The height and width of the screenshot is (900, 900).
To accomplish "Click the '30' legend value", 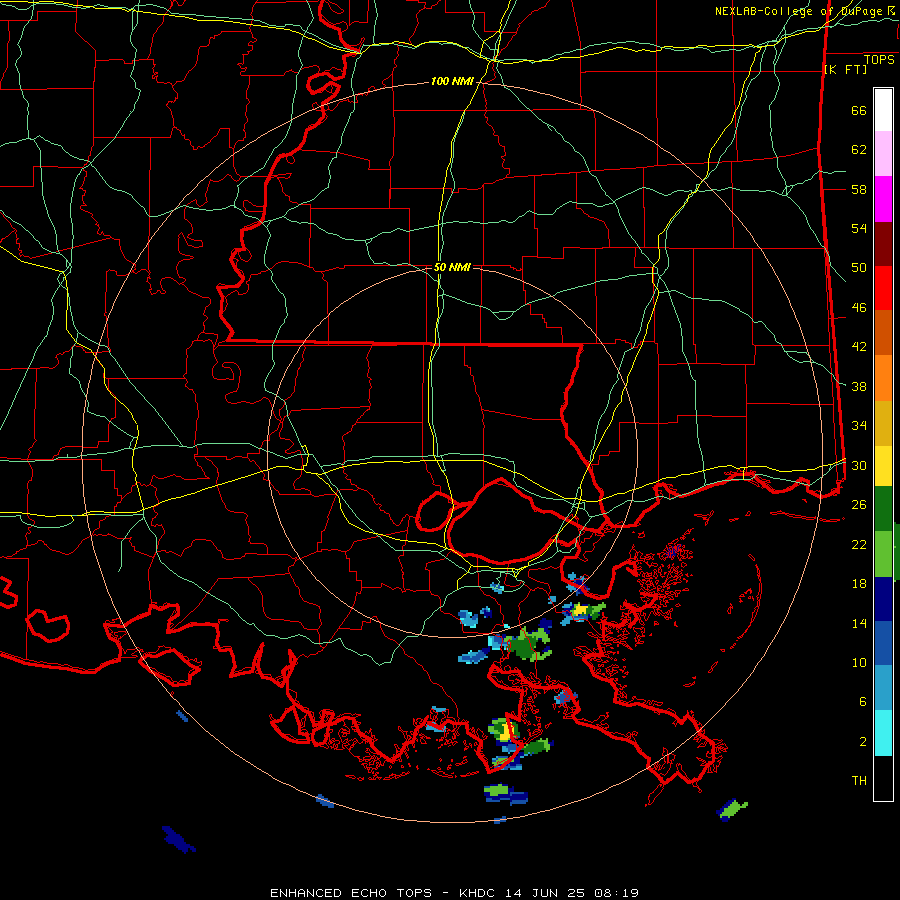I will pos(859,465).
